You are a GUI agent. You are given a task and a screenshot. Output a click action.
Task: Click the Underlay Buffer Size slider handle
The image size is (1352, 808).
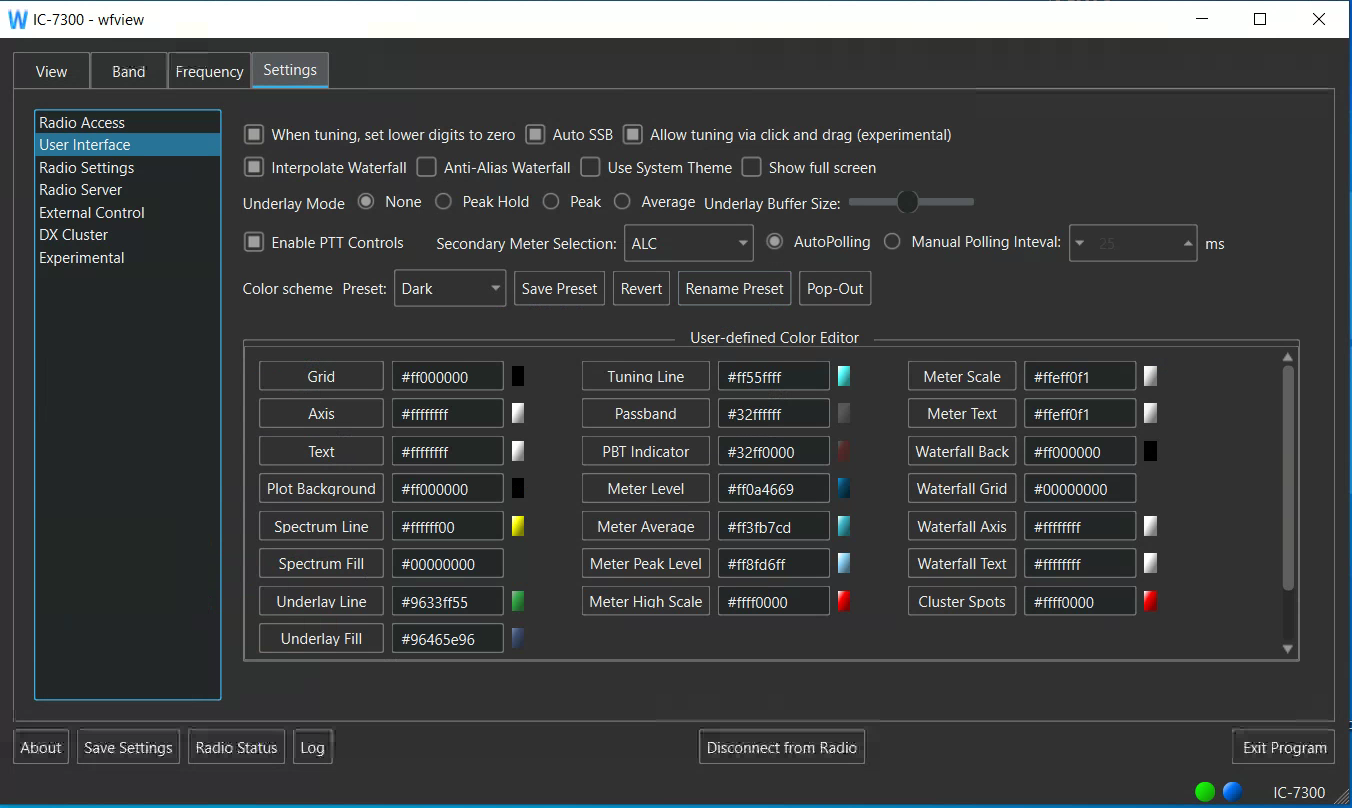click(x=910, y=201)
